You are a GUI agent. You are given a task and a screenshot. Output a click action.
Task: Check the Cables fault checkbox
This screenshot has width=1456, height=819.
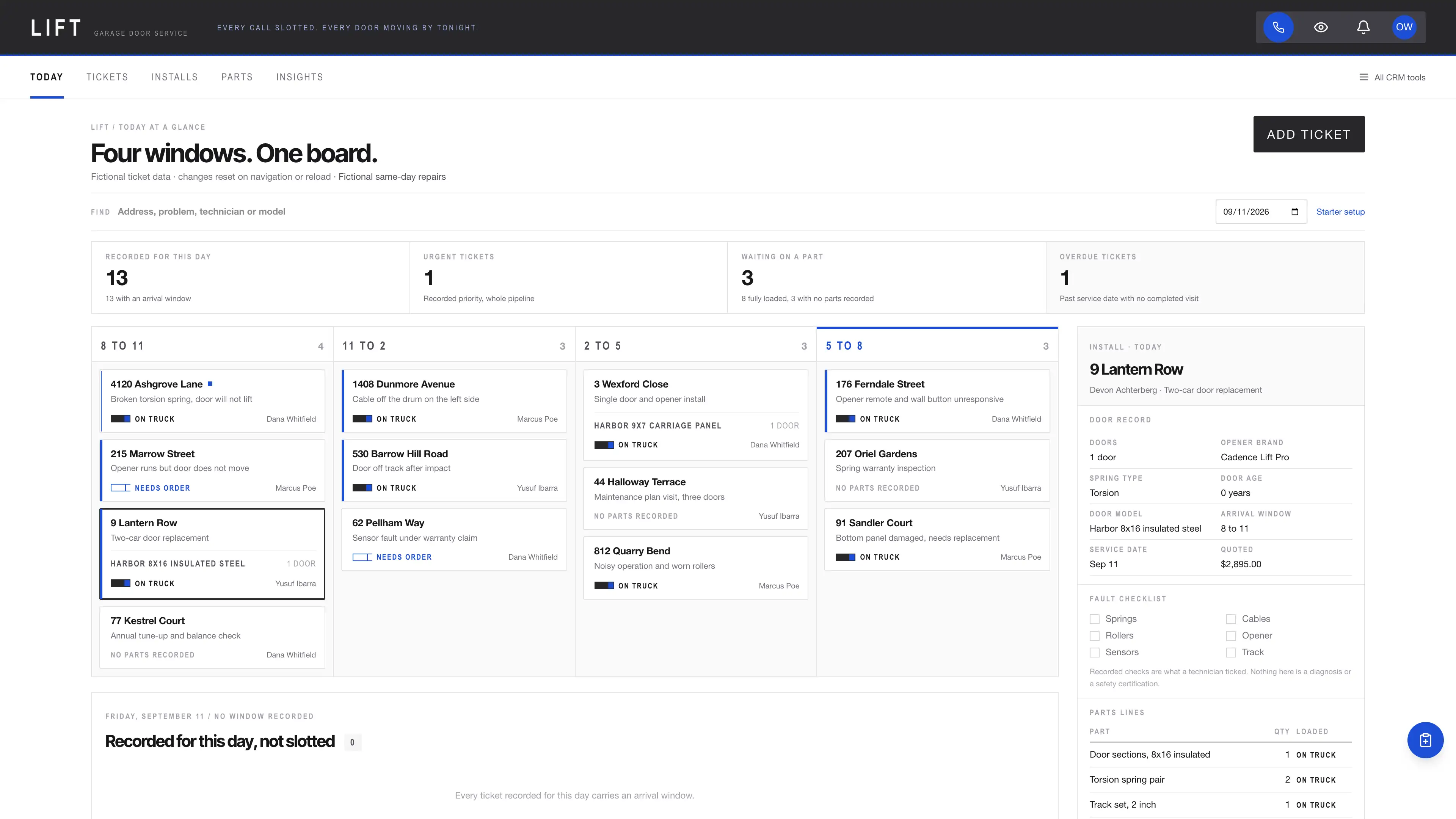(1231, 619)
